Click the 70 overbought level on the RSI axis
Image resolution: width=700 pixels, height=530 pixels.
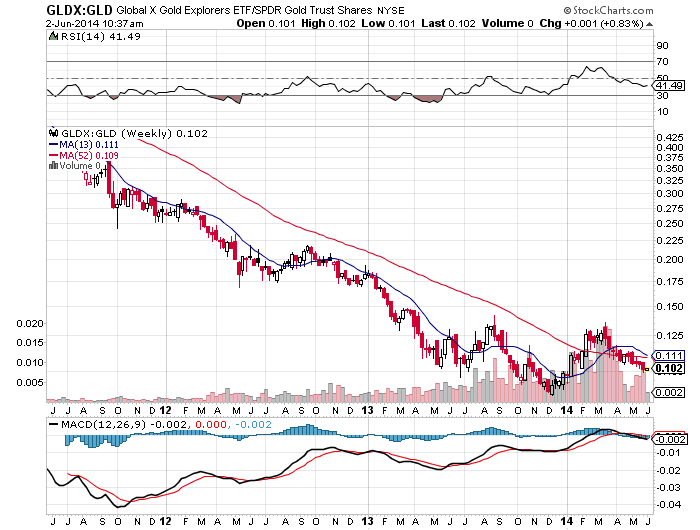pos(662,62)
